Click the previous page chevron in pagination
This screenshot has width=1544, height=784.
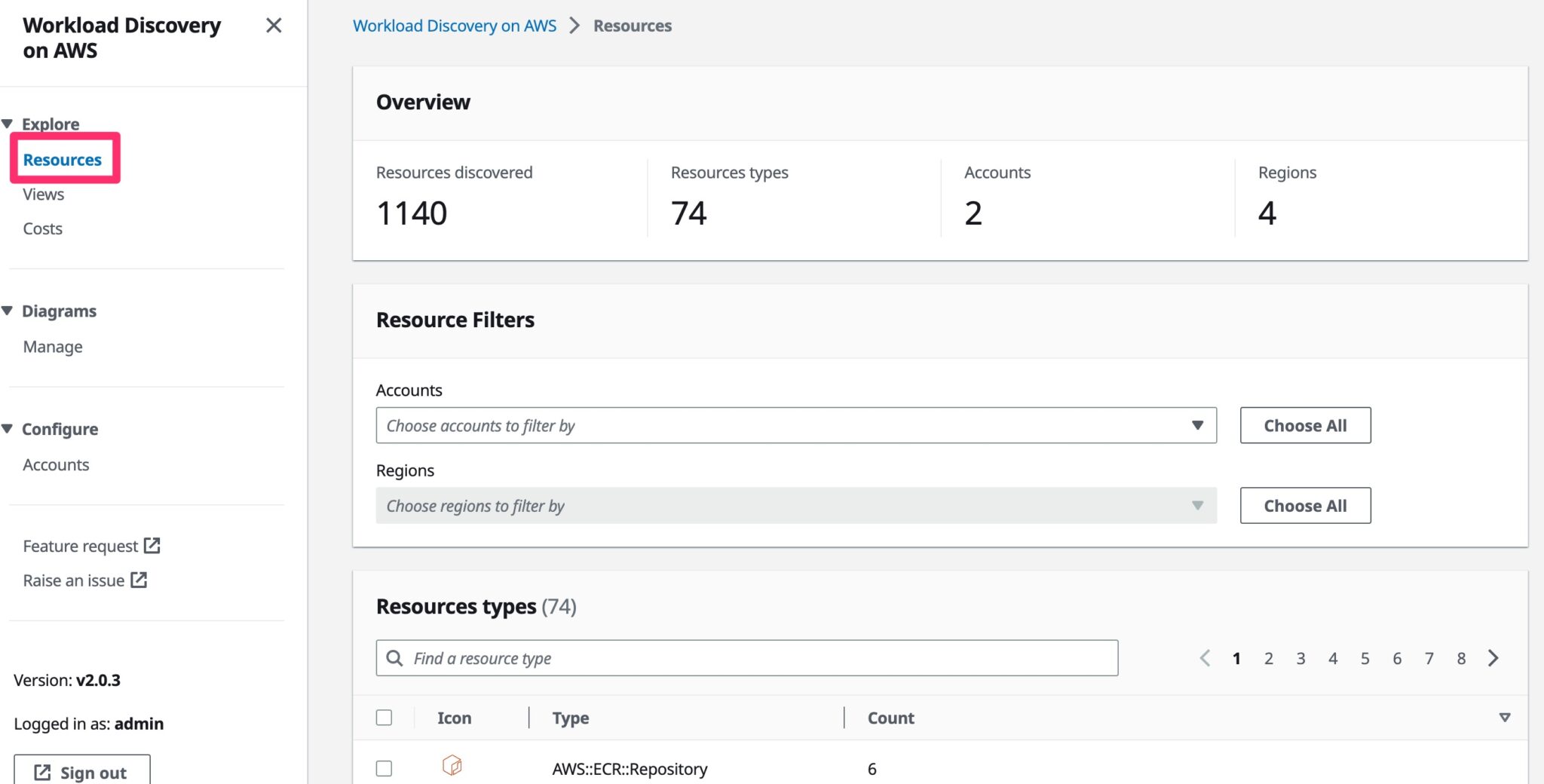(x=1205, y=657)
